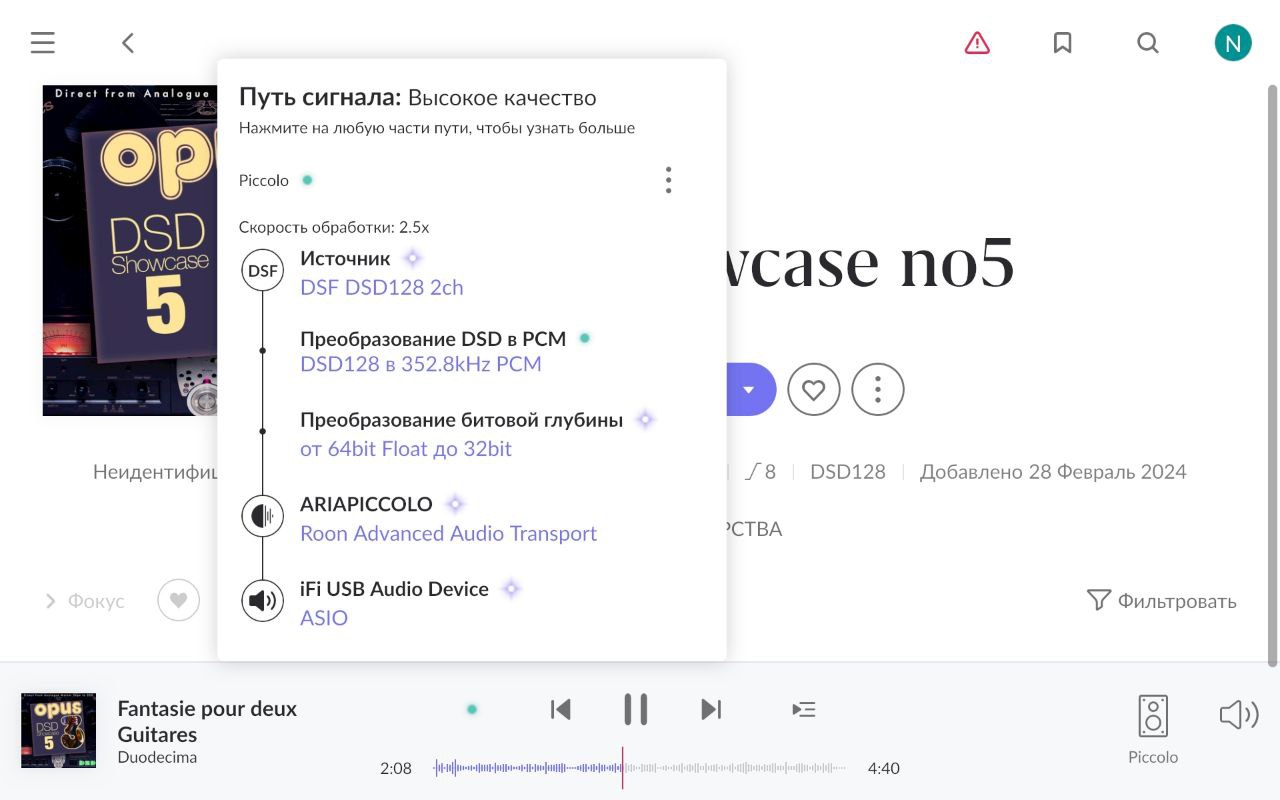This screenshot has height=800, width=1280.
Task: Click the iFi USB speaker circle icon
Action: (263, 600)
